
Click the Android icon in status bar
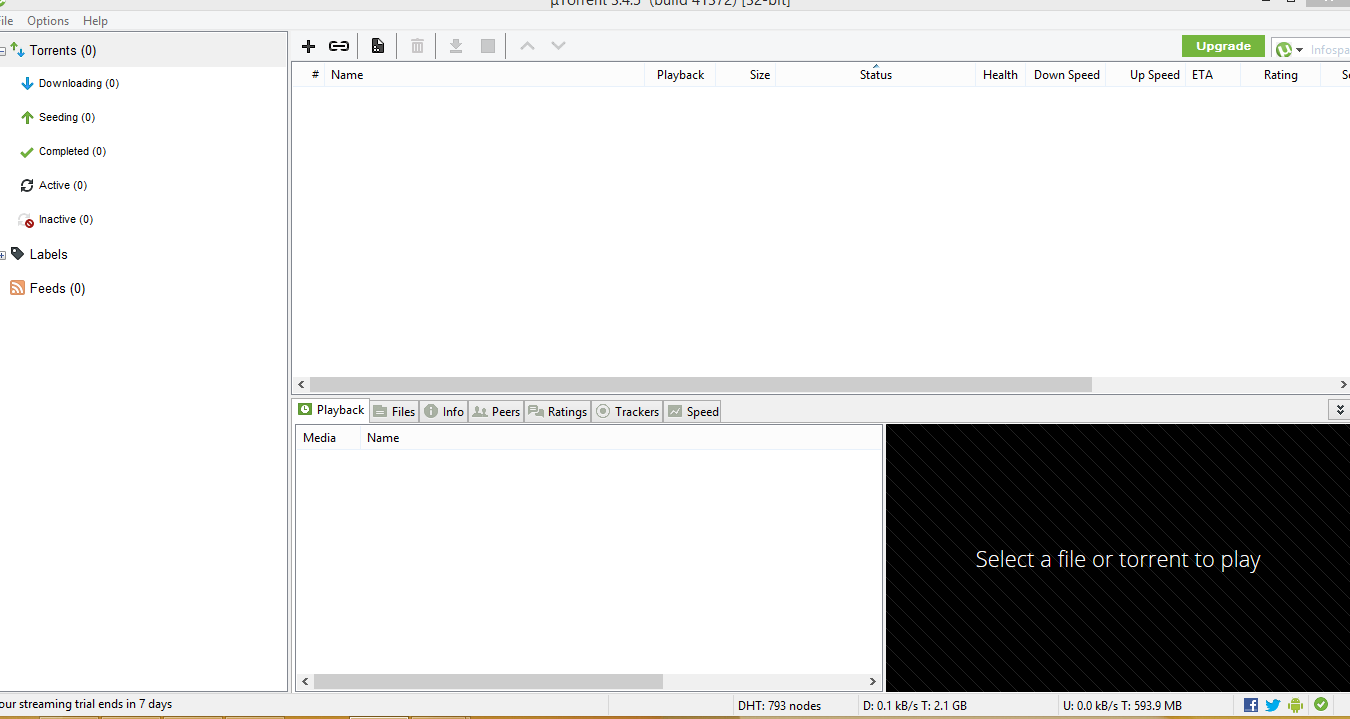1296,705
